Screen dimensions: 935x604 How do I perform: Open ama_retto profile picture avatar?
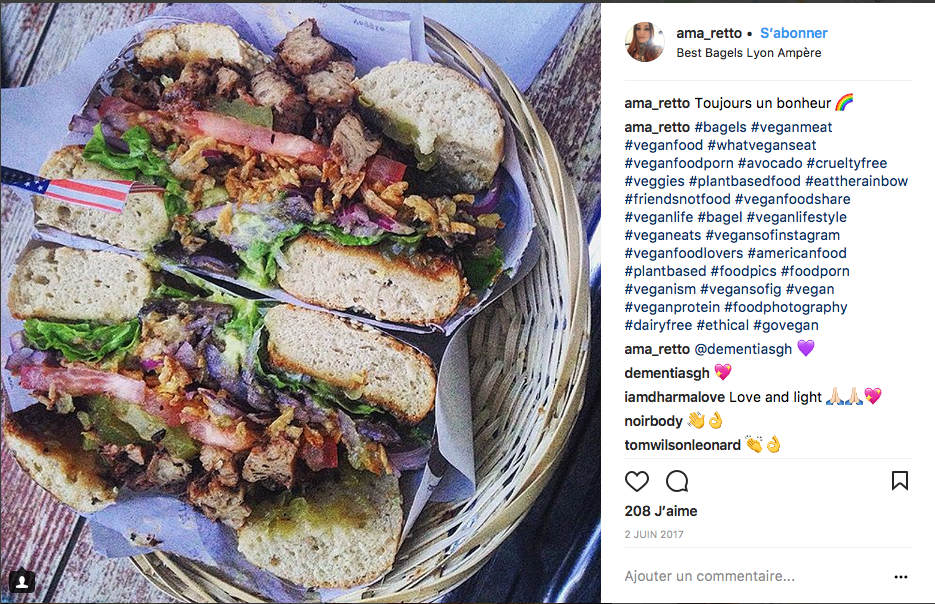(x=645, y=42)
